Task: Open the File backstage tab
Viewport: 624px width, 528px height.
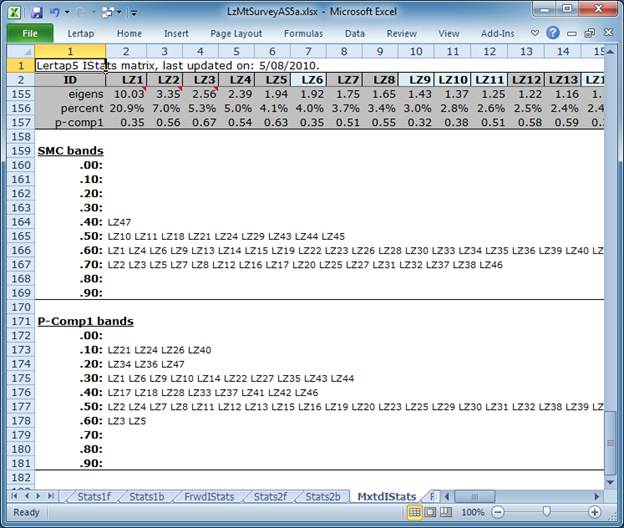Action: pyautogui.click(x=30, y=33)
